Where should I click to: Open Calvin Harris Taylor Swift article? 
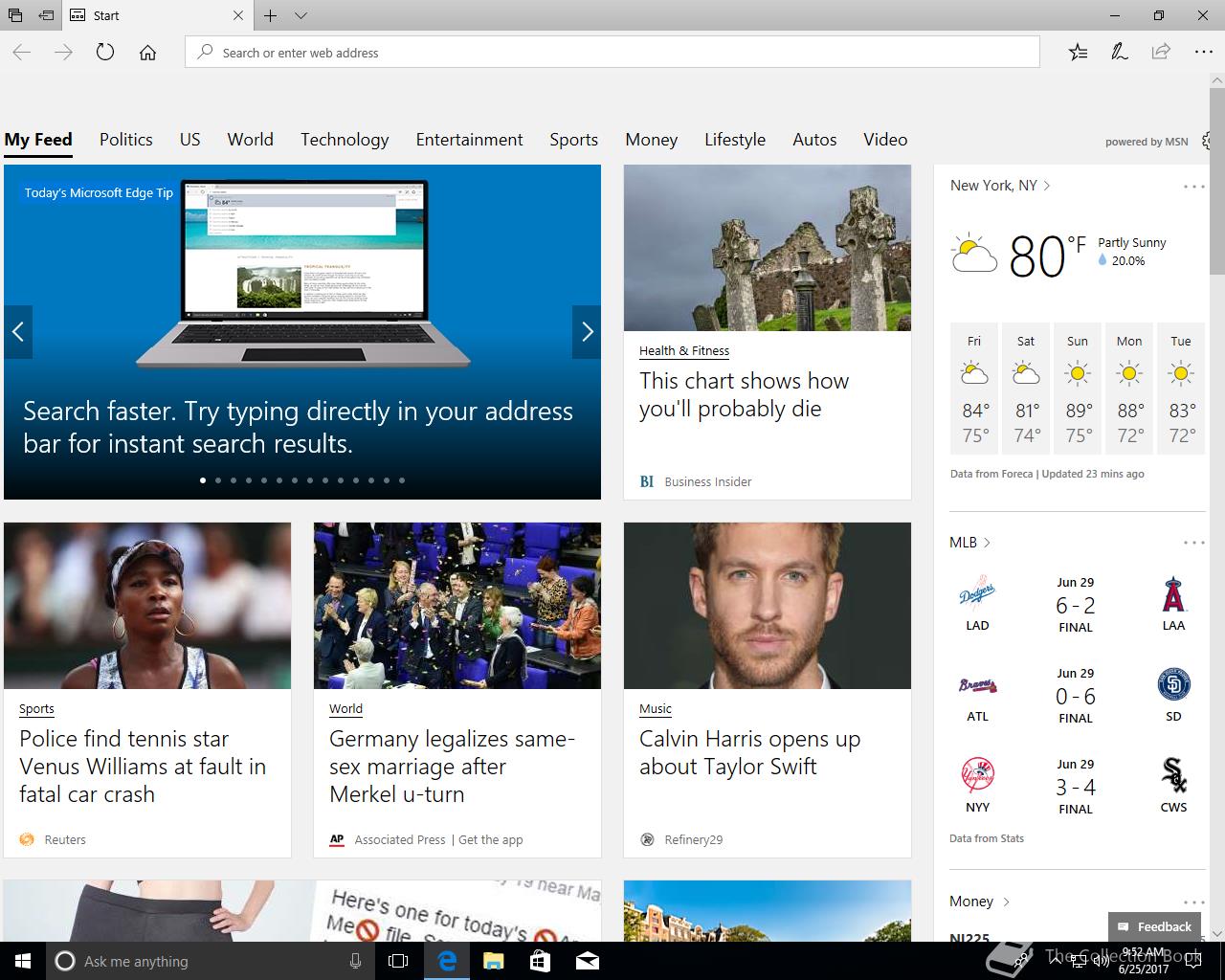pyautogui.click(x=749, y=752)
